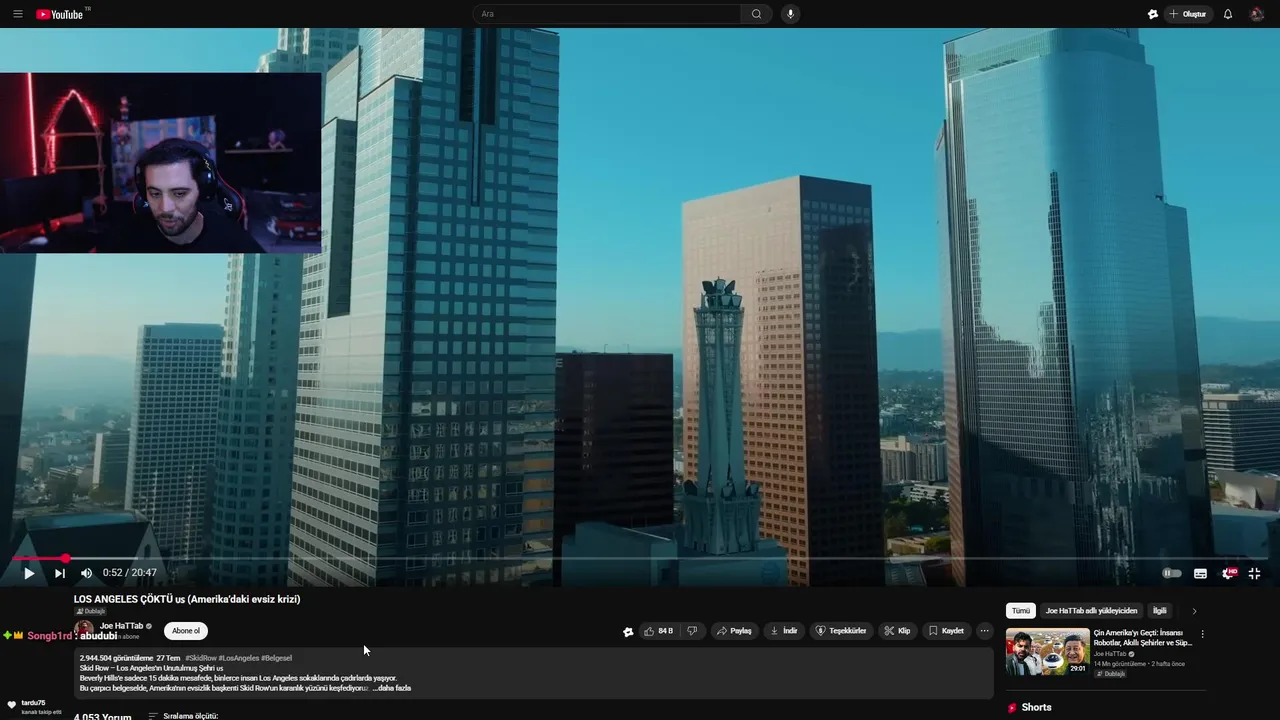Viewport: 1280px width, 720px height.
Task: Open the #LosAngeles hashtag
Action: [238, 658]
